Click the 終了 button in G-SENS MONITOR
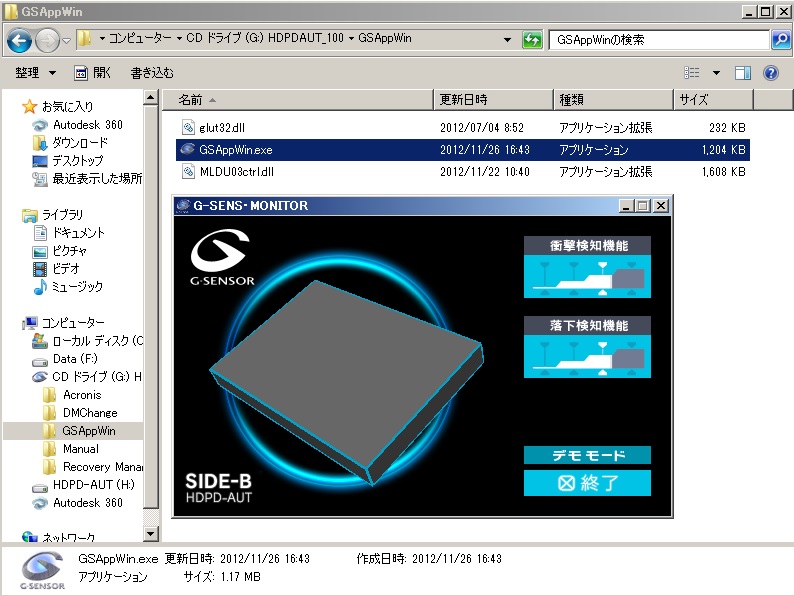This screenshot has height=596, width=794. [587, 483]
